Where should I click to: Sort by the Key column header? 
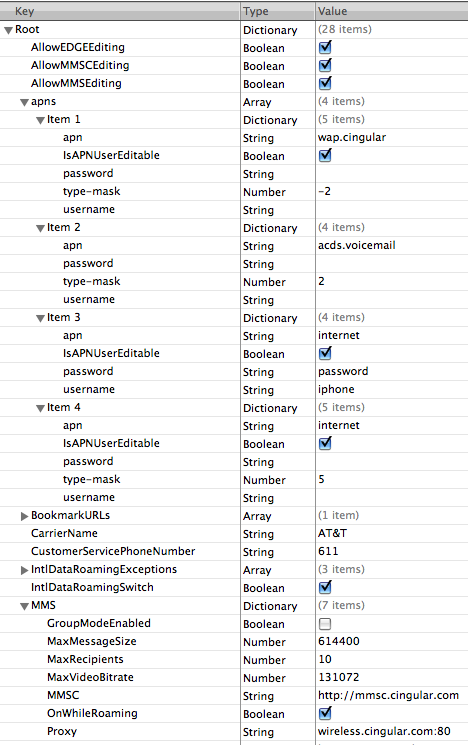(120, 11)
